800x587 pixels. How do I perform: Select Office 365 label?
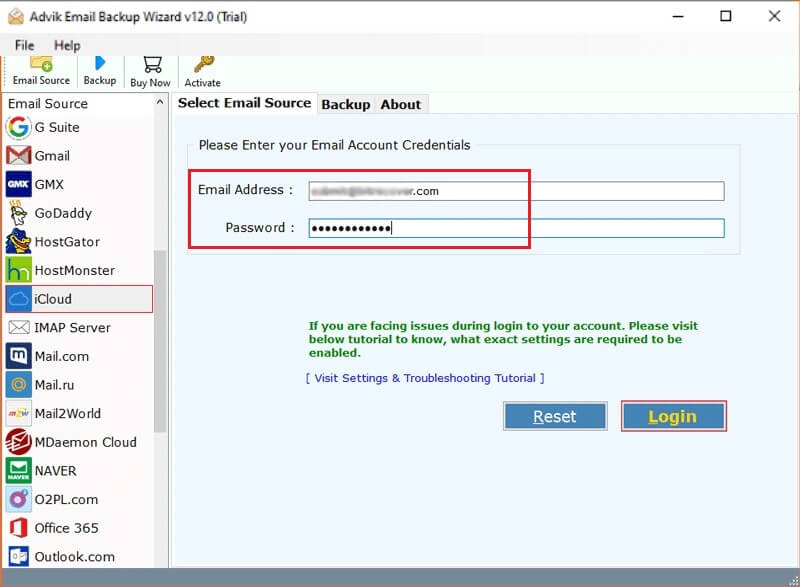tap(66, 528)
